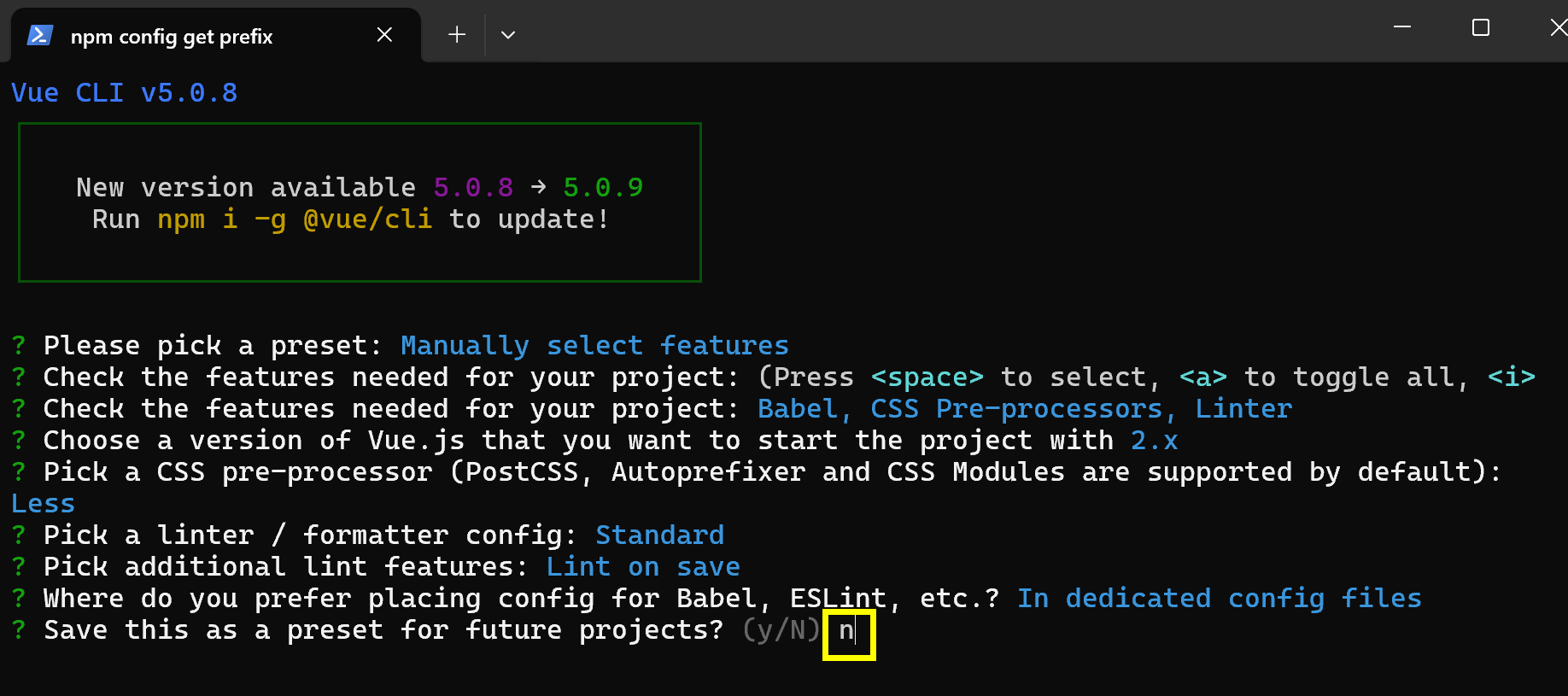The image size is (1568, 696).
Task: Click 'Manually select features' answer
Action: pos(595,345)
